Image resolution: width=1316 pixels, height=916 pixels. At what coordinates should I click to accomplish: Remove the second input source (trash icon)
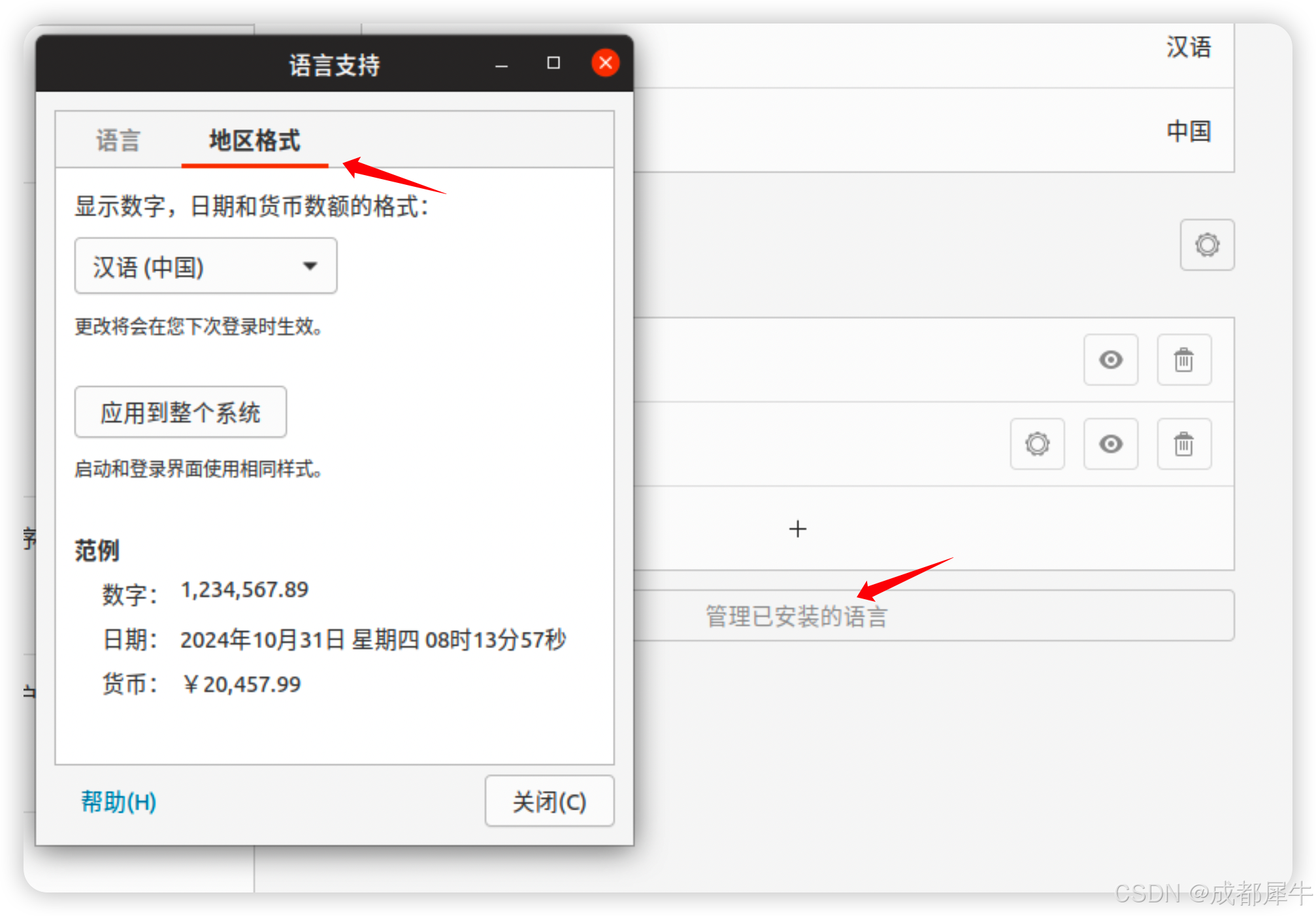pos(1184,444)
